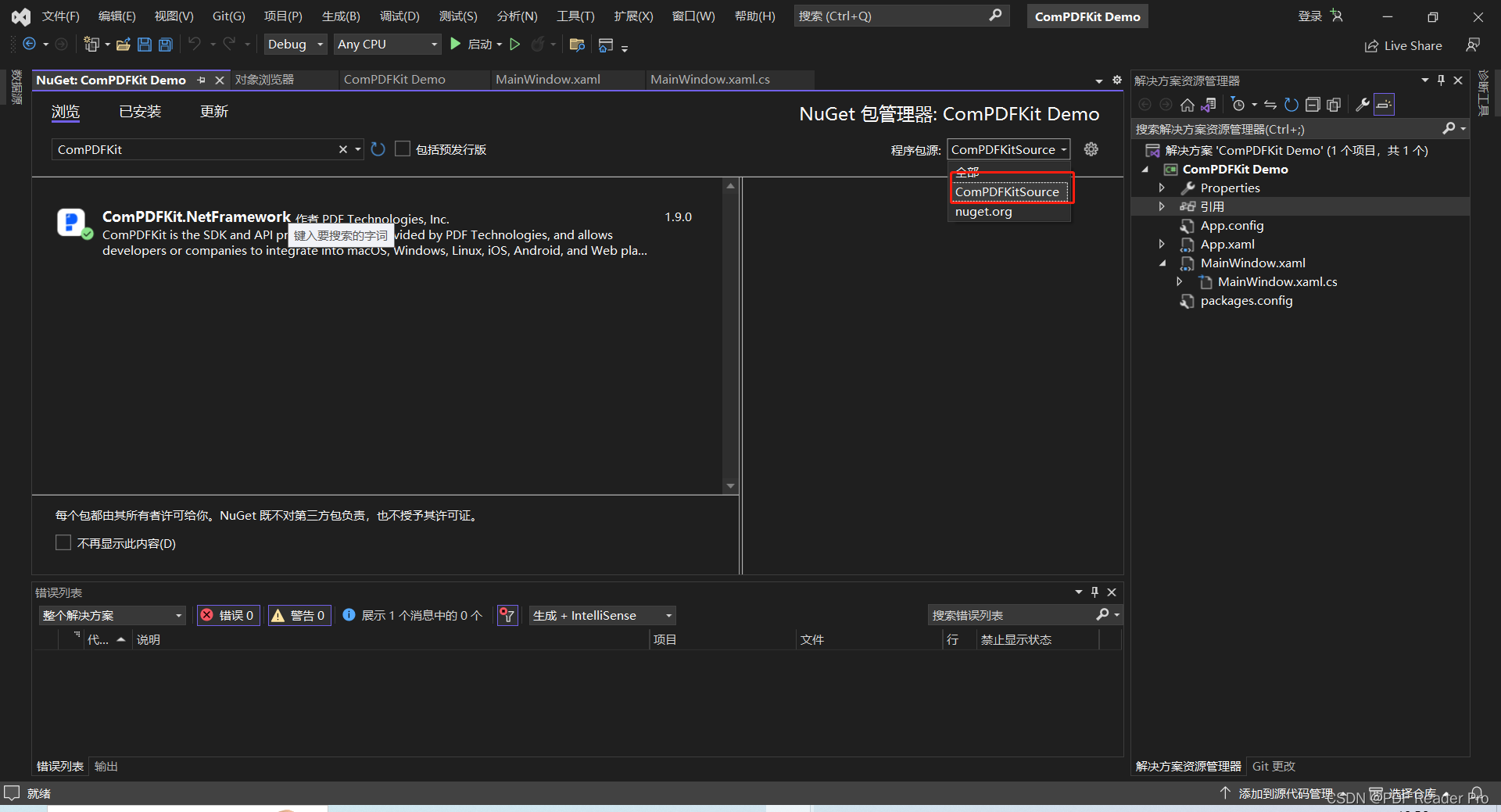The image size is (1501, 812).
Task: Open the 工具(T) menu
Action: pos(575,16)
